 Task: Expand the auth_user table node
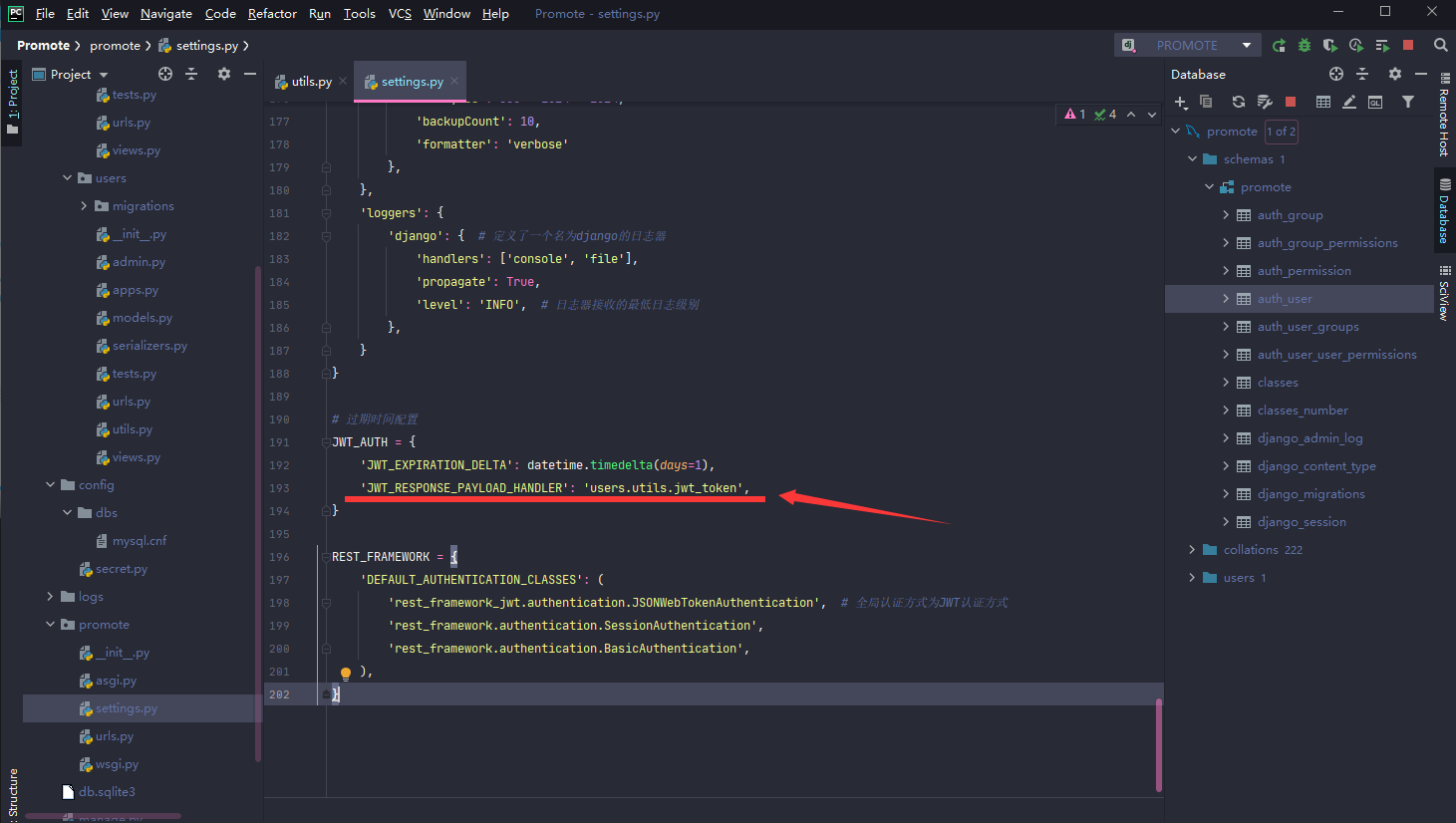pos(1226,299)
